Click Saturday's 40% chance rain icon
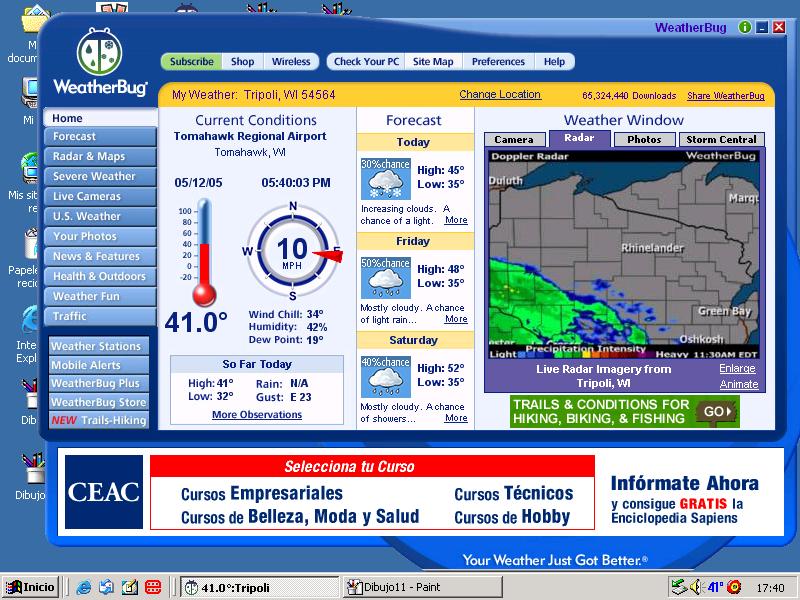The height and width of the screenshot is (600, 800). point(386,377)
